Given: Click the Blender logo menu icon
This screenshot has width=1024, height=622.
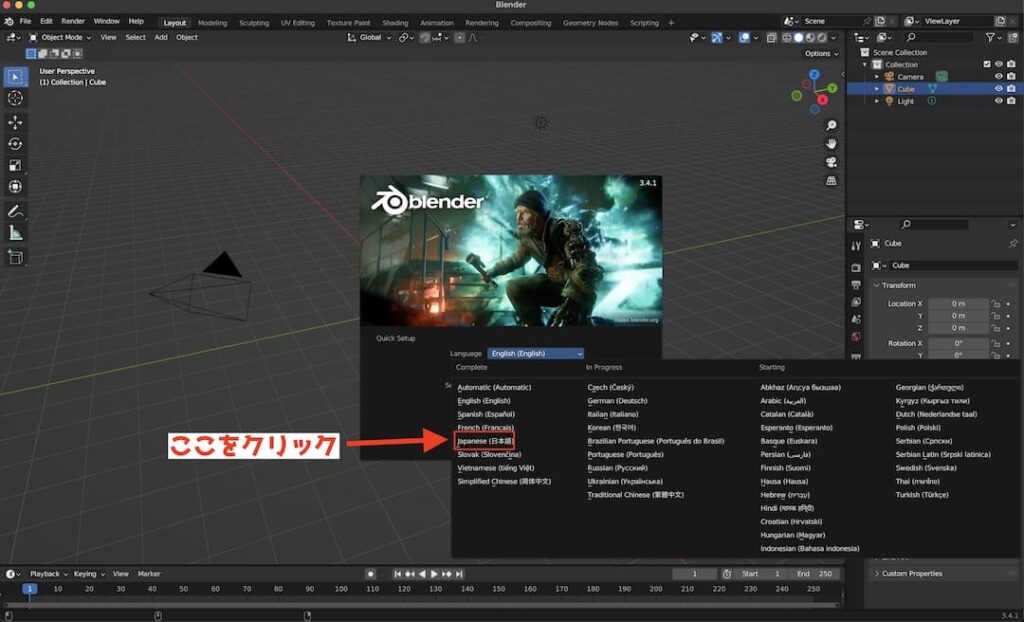Looking at the screenshot, I should click(x=8, y=22).
